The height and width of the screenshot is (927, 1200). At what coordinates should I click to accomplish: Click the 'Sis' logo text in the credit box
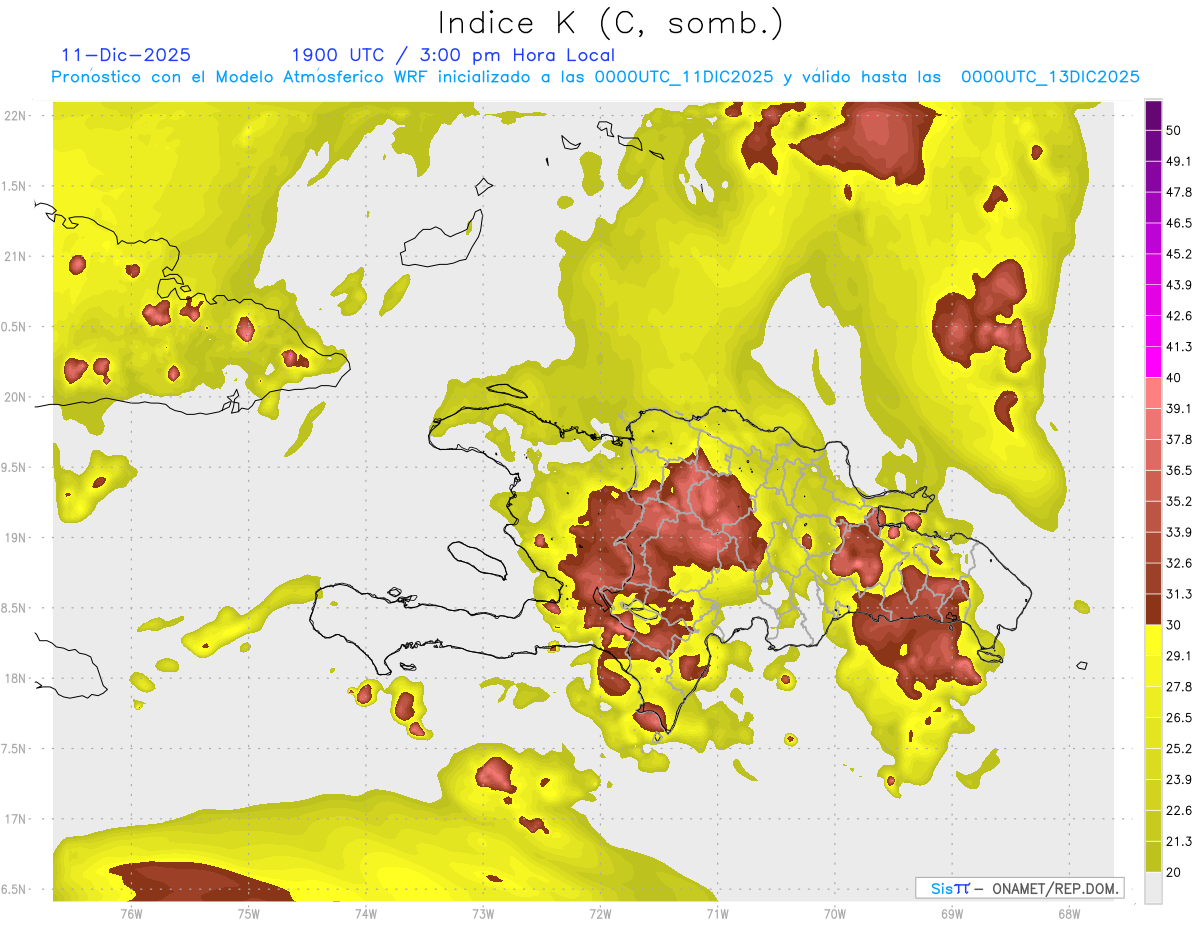pos(940,888)
